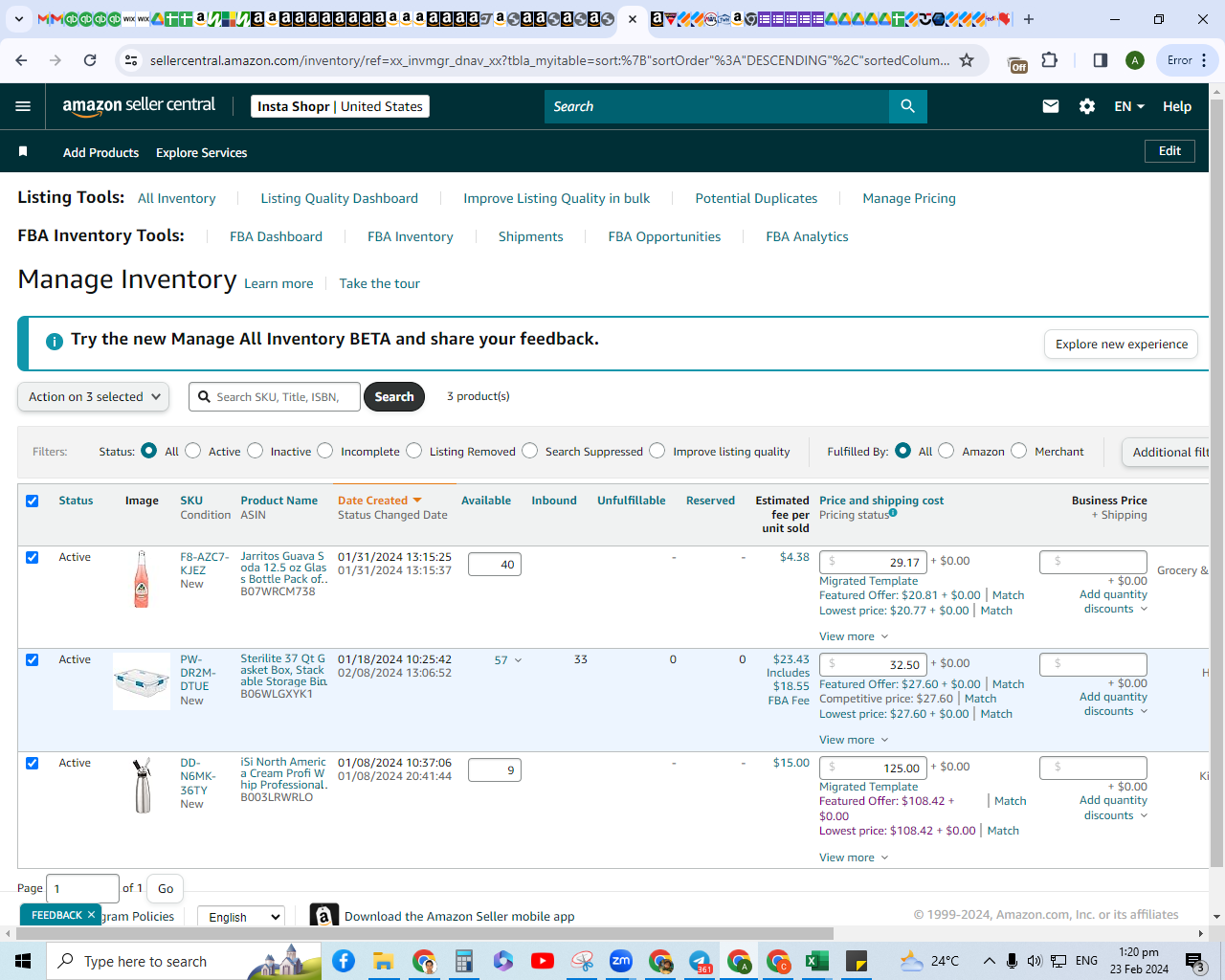
Task: Select Fulfilled By Amazon radio button
Action: [947, 451]
